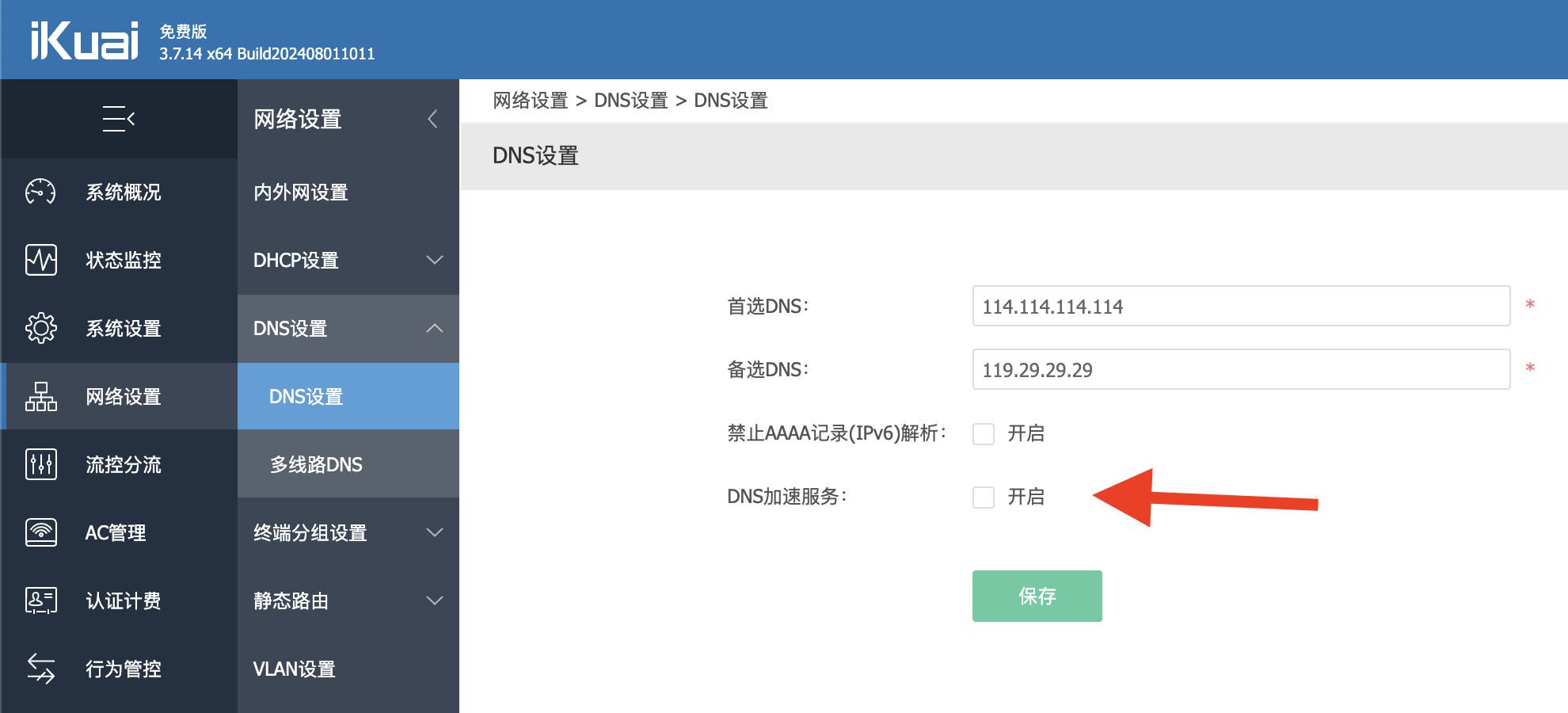The image size is (1568, 713).
Task: Click the last DNS设置 breadcrumb item
Action: (x=731, y=101)
